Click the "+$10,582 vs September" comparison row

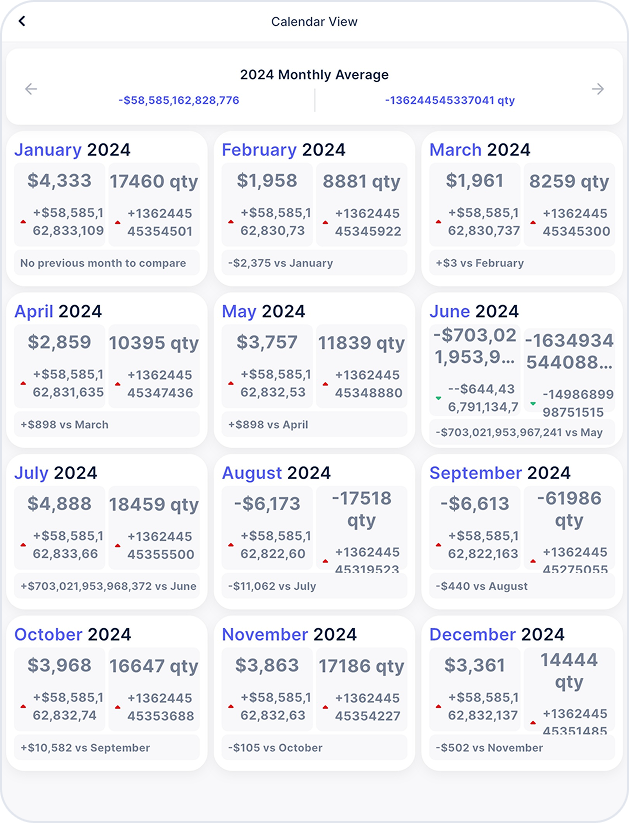107,748
